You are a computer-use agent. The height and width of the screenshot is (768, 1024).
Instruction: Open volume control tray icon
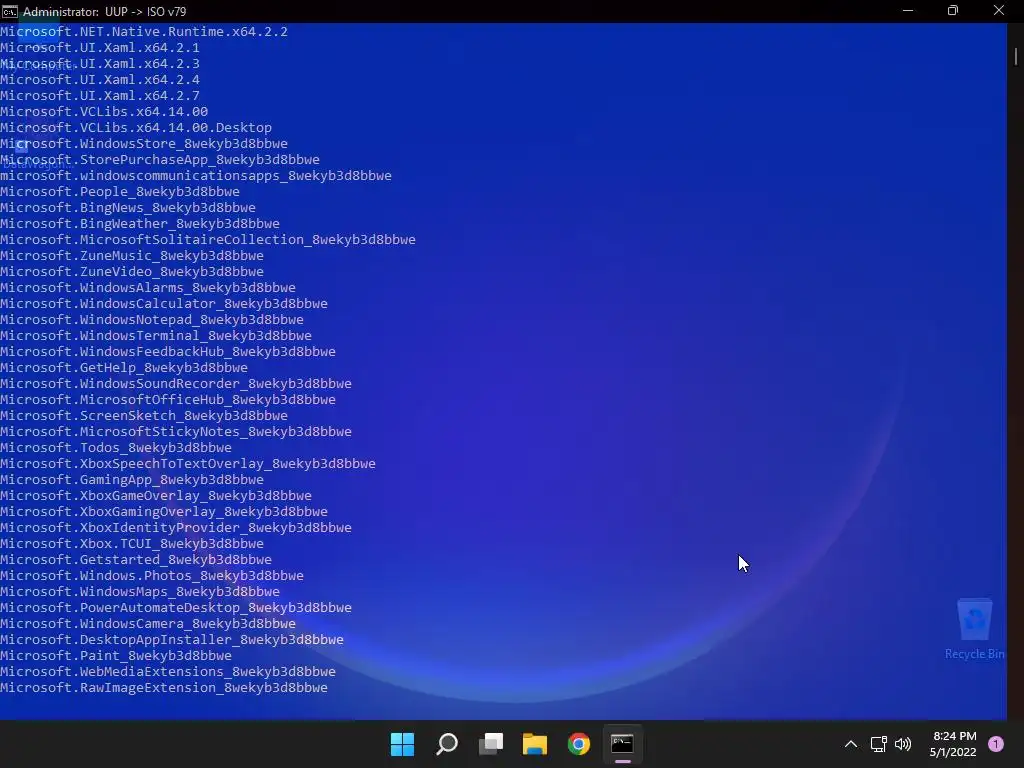(903, 744)
